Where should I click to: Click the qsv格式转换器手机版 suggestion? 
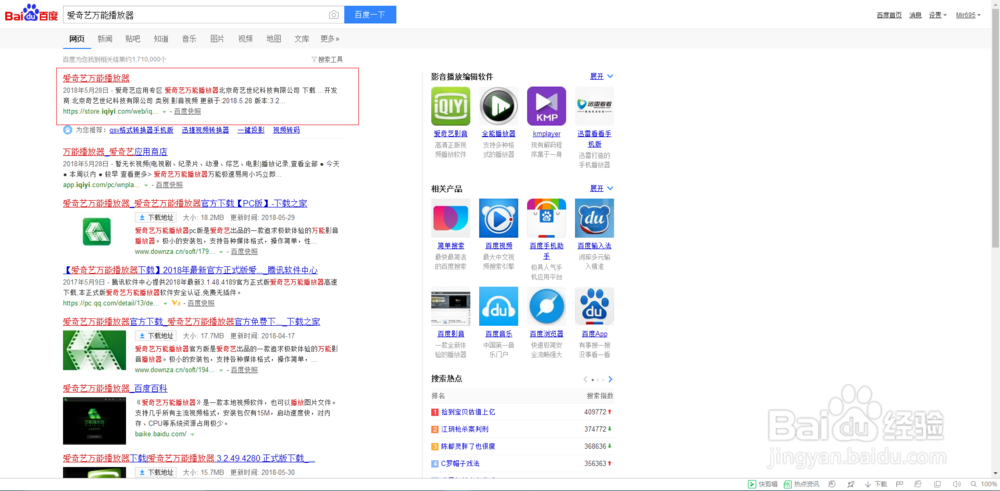click(x=142, y=131)
